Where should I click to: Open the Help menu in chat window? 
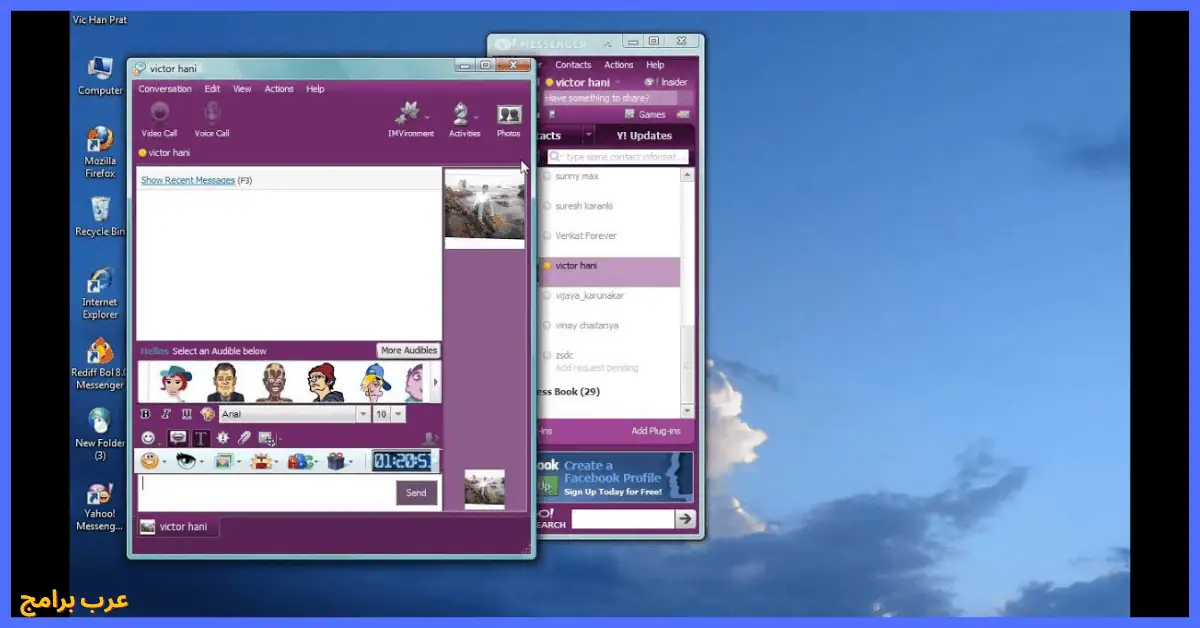coord(315,89)
